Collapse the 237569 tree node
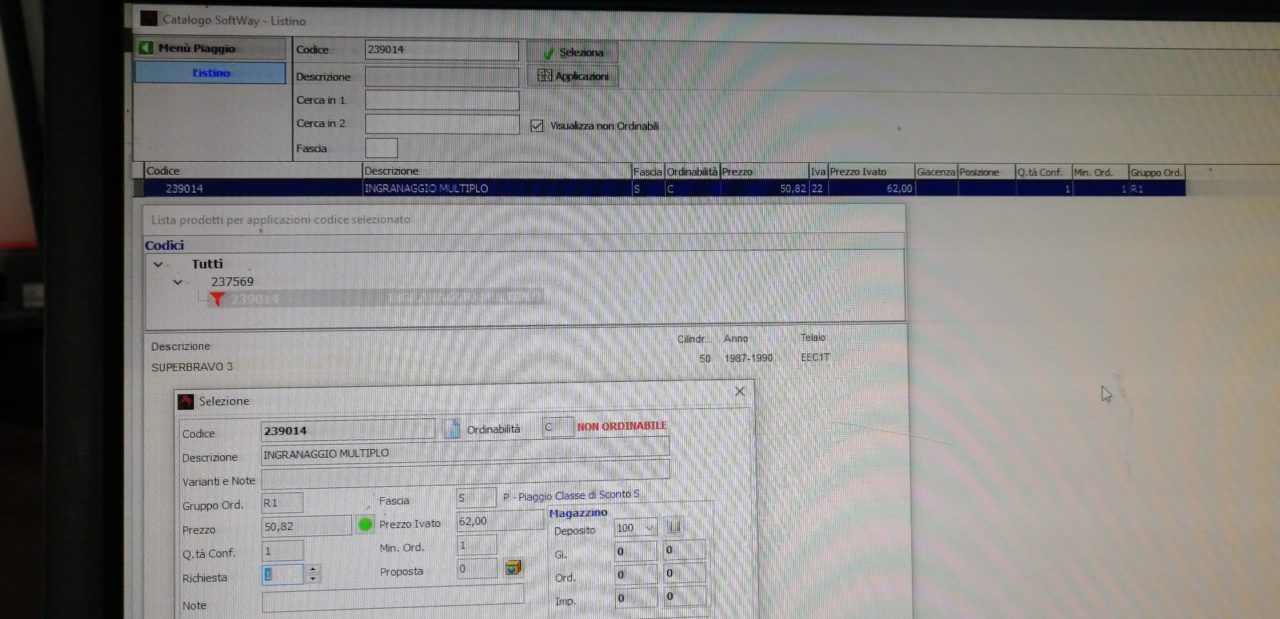This screenshot has height=619, width=1280. tap(178, 282)
